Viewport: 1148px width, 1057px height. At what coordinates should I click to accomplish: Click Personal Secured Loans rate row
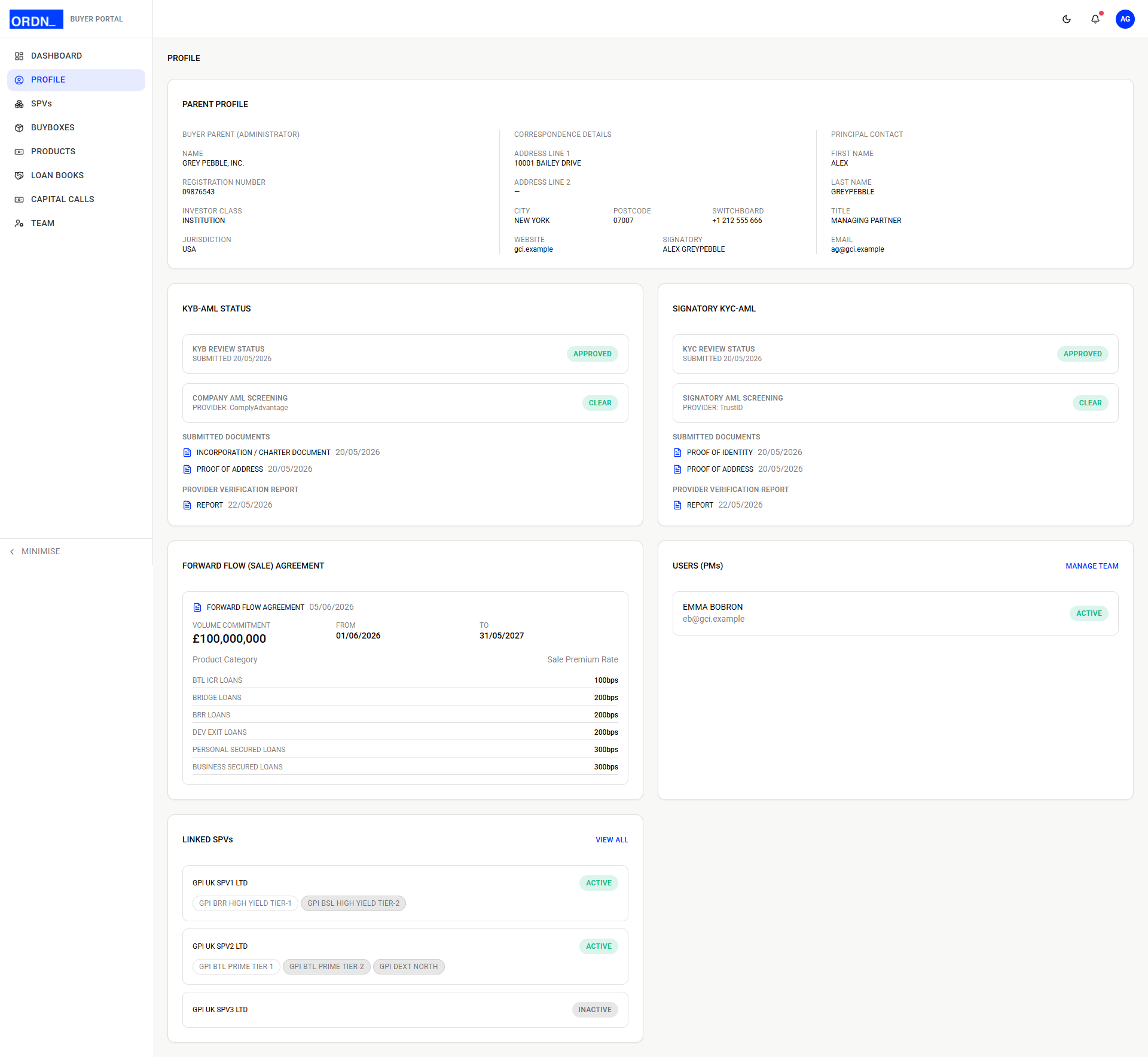(x=405, y=750)
